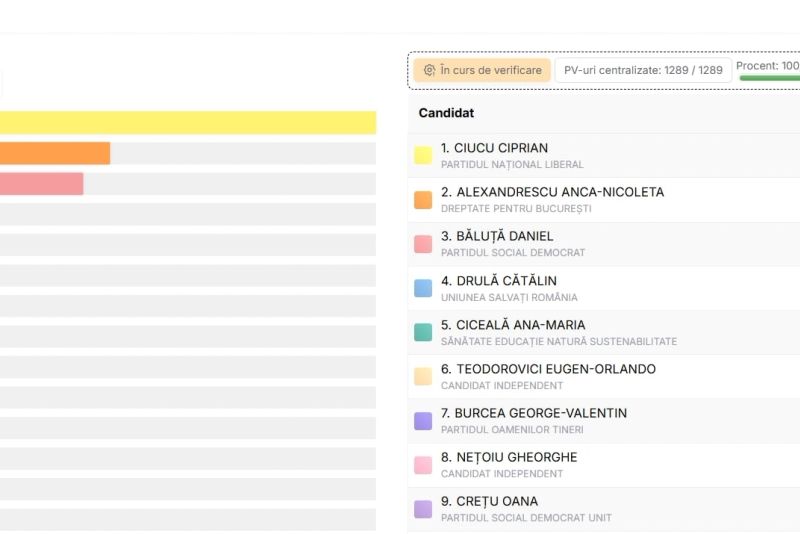Click the cream swatch for Teodorovici Eugen-Orlando
The image size is (800, 534).
(x=423, y=376)
